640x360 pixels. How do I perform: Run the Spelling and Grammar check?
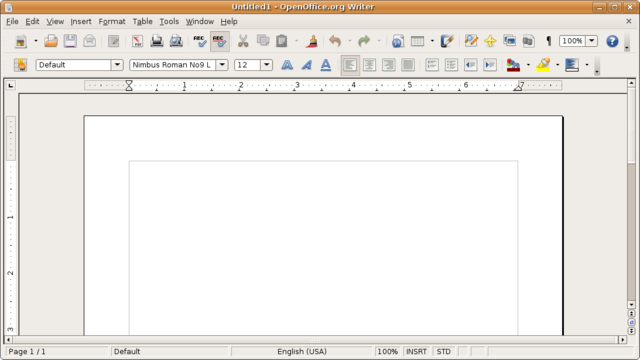pyautogui.click(x=200, y=41)
